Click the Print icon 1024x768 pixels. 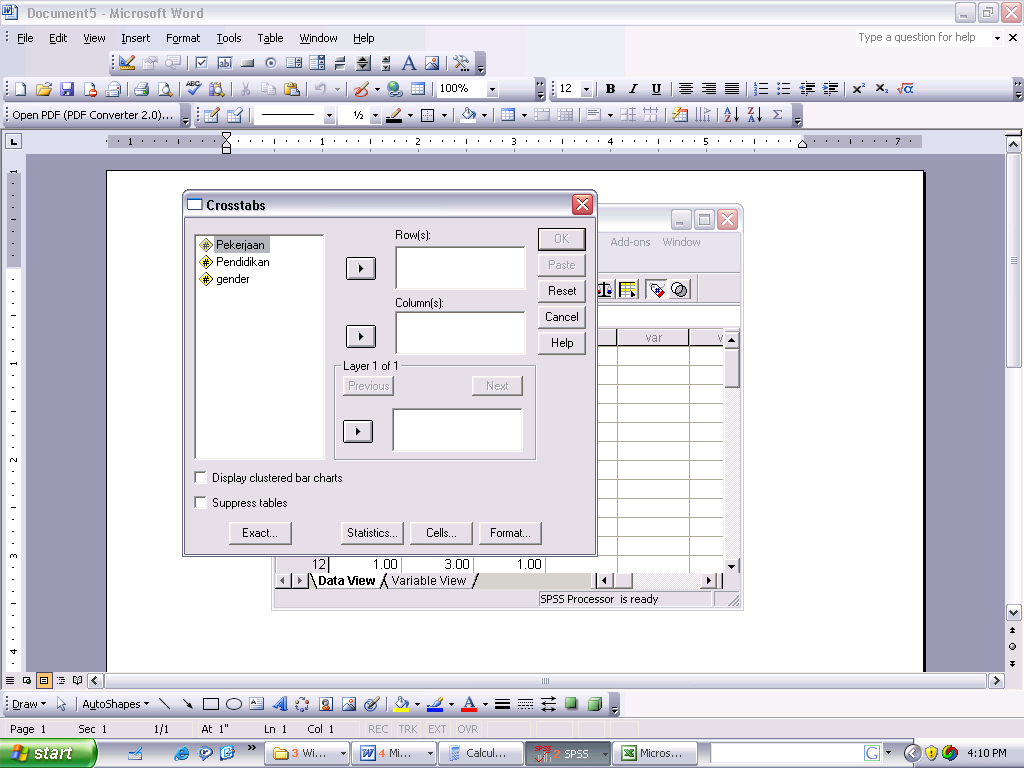(142, 89)
